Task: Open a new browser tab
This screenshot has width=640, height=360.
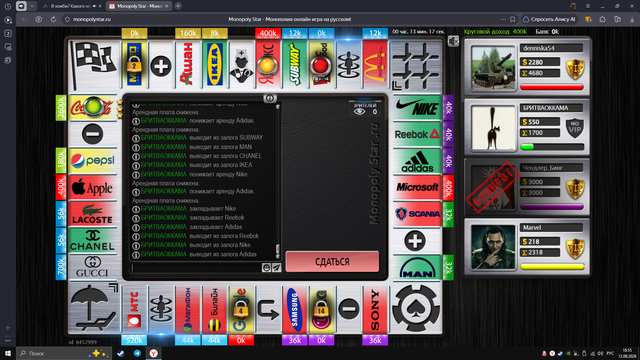Action: [x=178, y=6]
